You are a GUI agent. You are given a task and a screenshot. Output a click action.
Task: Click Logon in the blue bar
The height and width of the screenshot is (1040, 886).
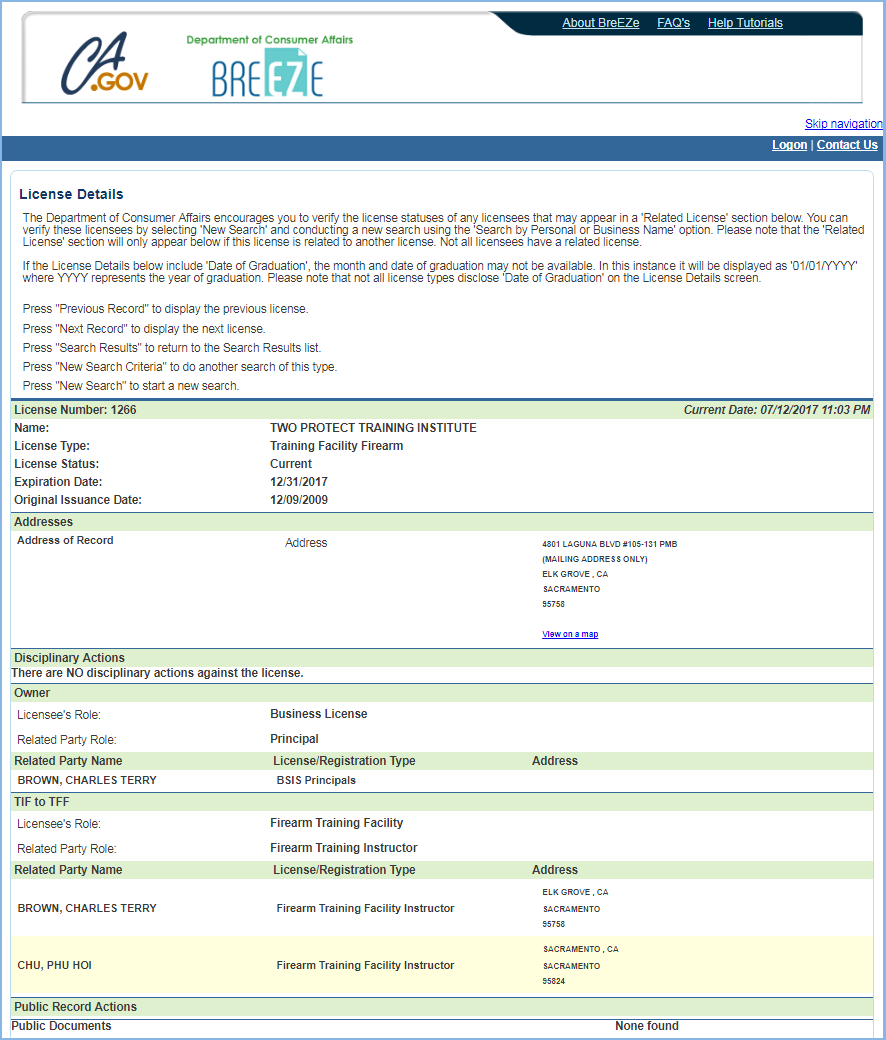tap(789, 145)
